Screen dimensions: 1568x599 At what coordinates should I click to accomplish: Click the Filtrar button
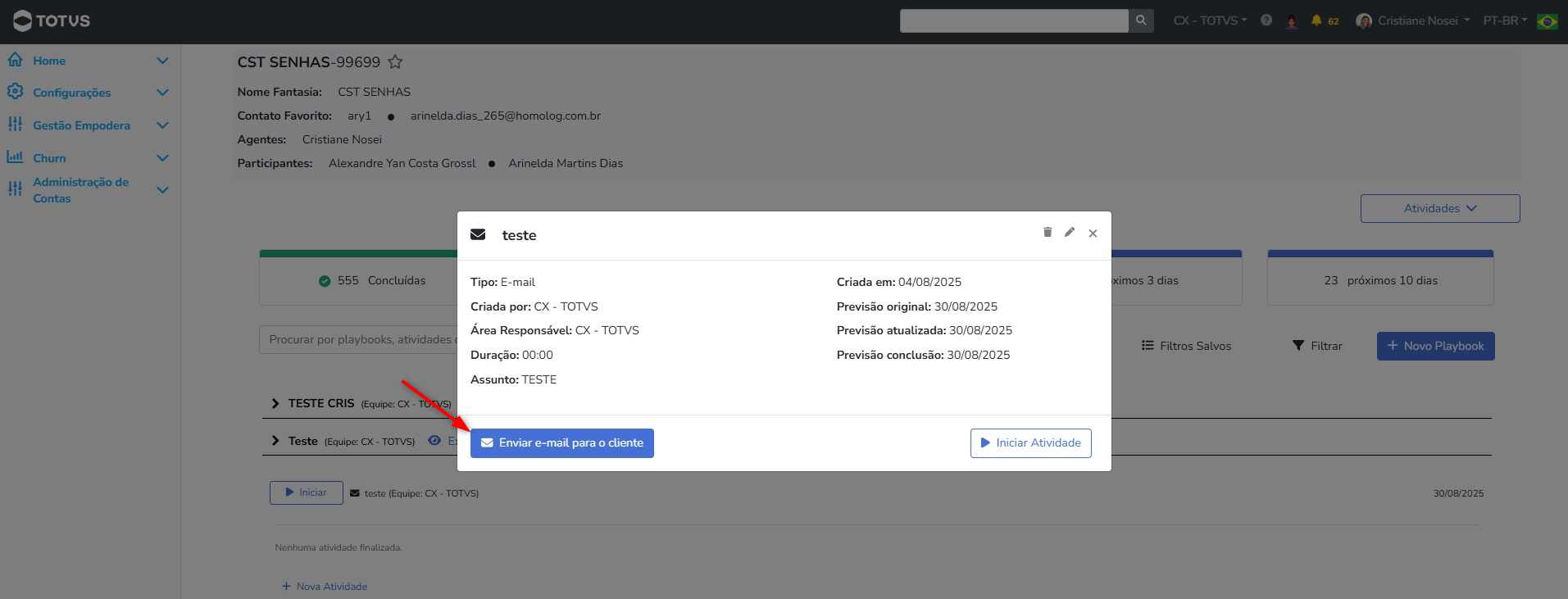[1317, 346]
